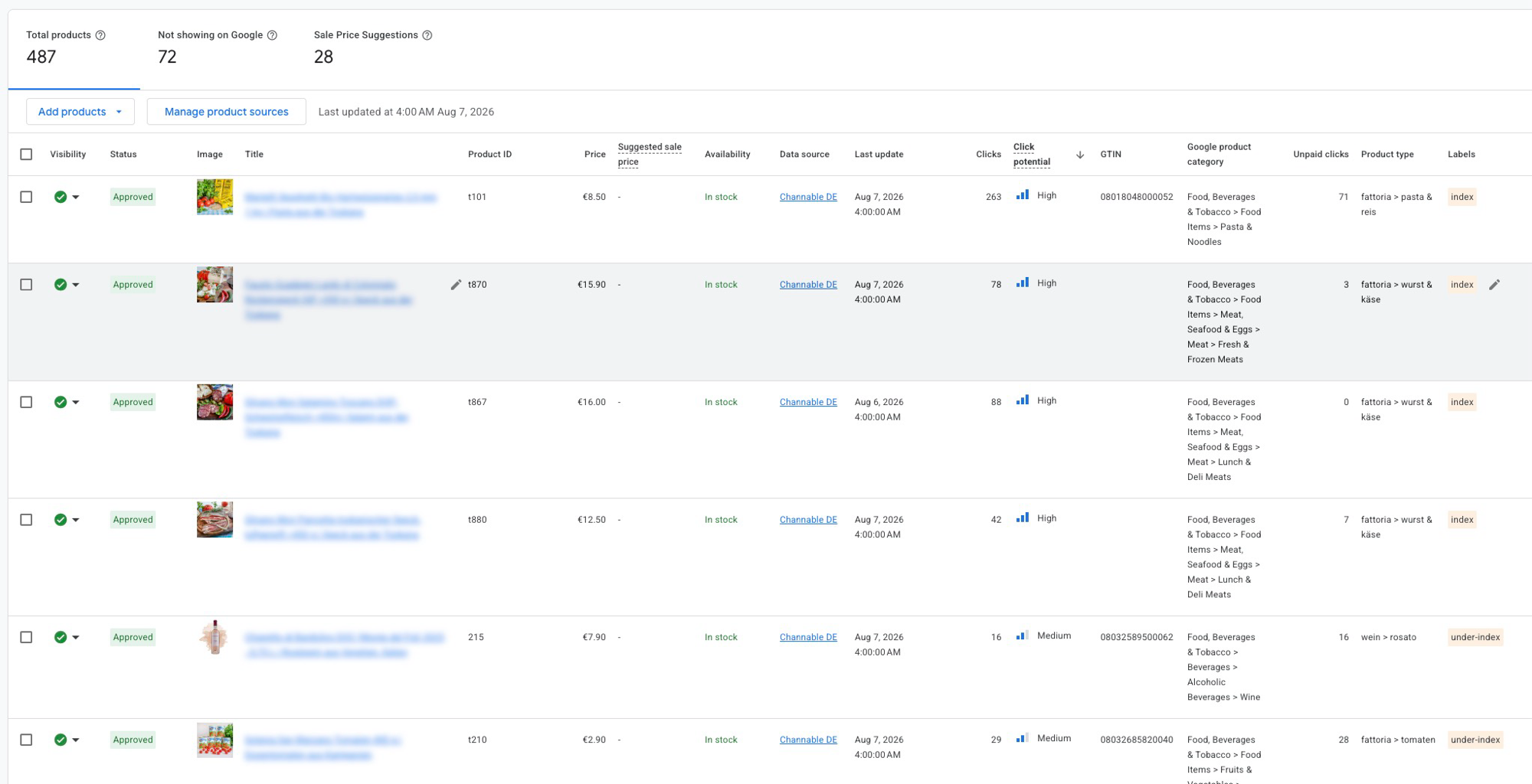
Task: Click green visibility check for product t101
Action: click(x=61, y=198)
